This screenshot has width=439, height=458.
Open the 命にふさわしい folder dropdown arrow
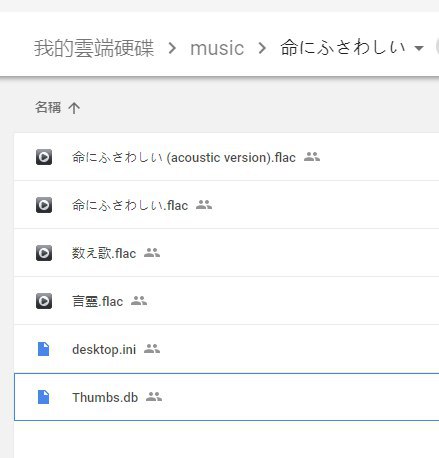pos(419,48)
